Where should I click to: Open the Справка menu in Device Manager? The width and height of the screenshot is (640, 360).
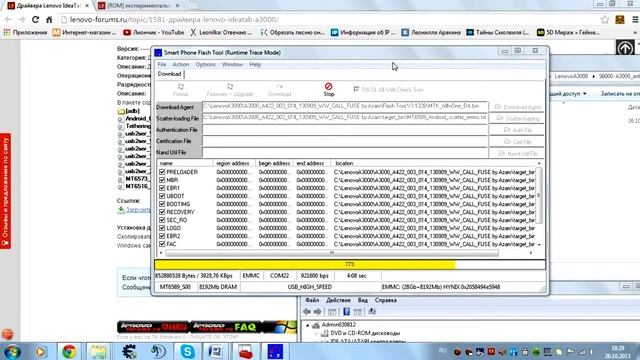click(386, 300)
